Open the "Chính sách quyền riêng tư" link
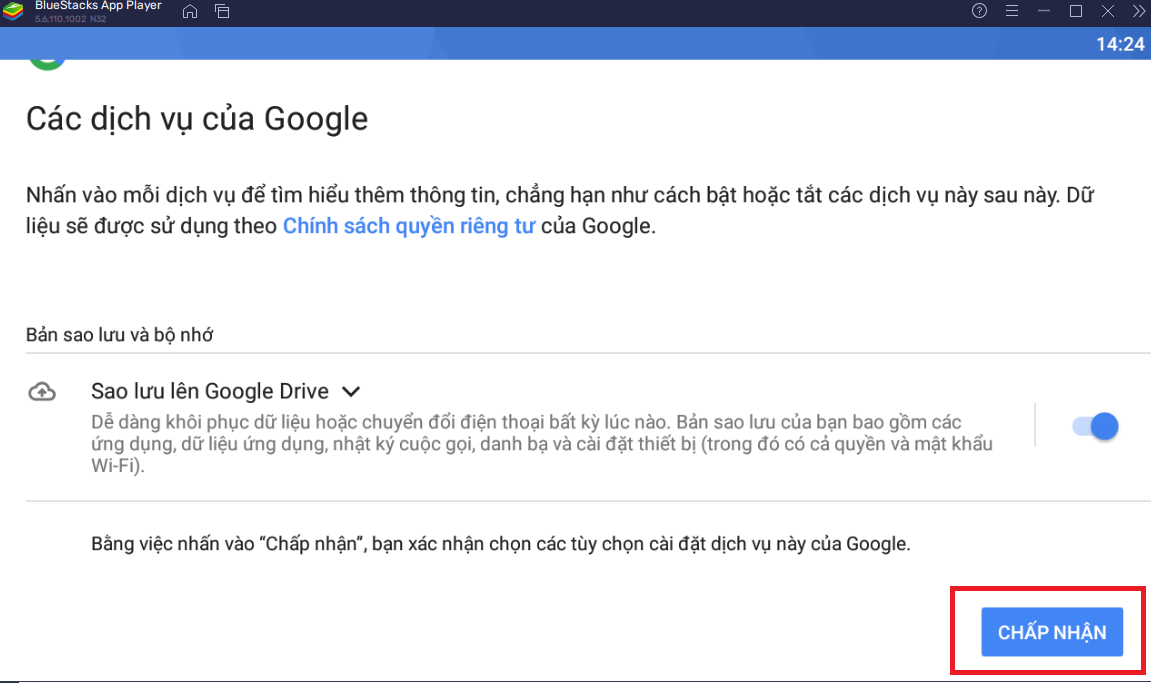Viewport: 1151px width, 683px height. tap(410, 226)
